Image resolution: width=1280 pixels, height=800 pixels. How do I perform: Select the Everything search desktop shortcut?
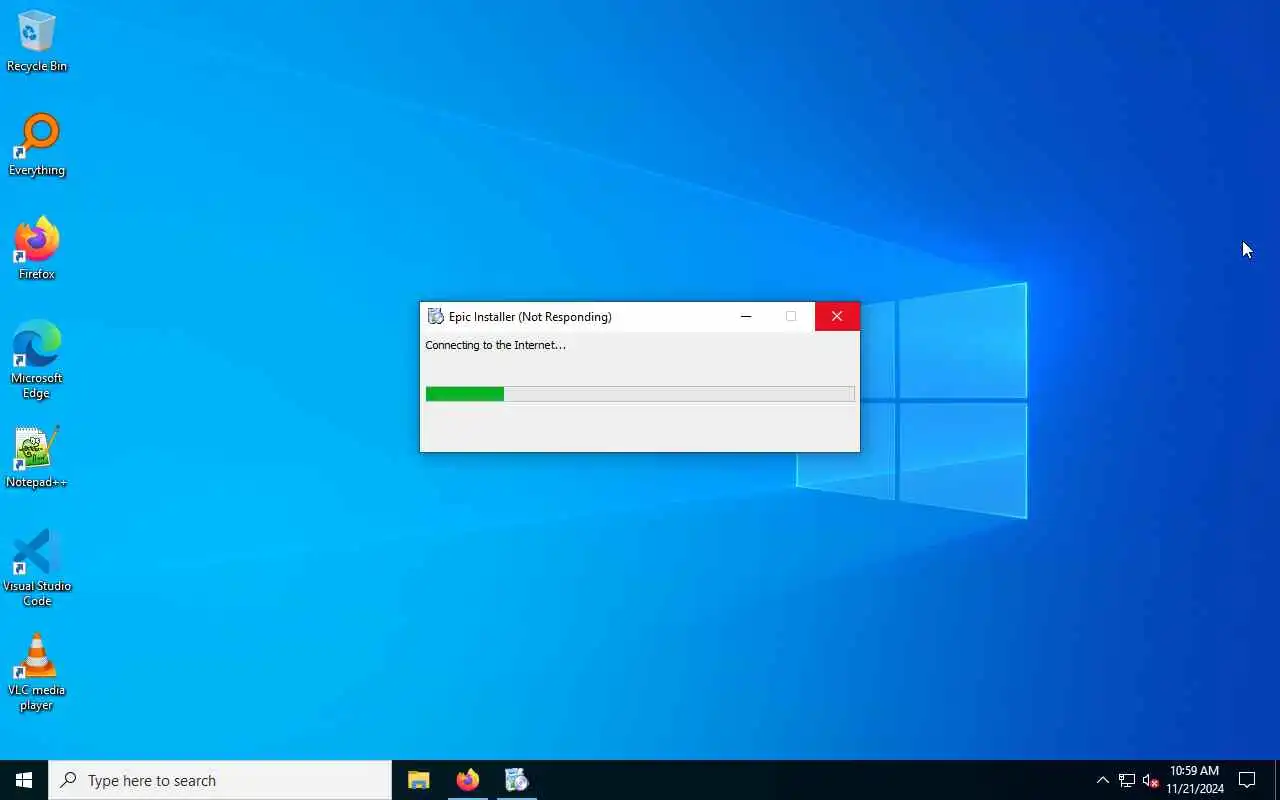click(37, 146)
